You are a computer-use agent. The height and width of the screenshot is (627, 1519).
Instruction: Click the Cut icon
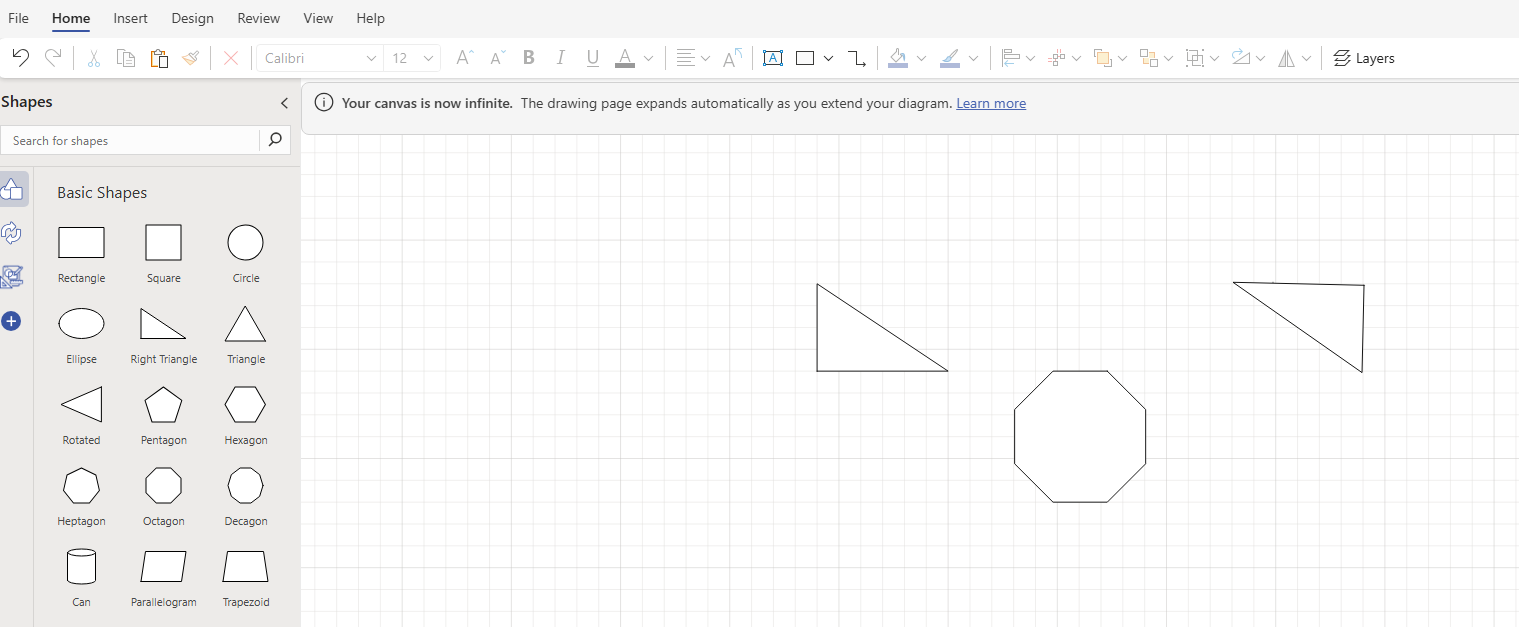click(x=93, y=57)
